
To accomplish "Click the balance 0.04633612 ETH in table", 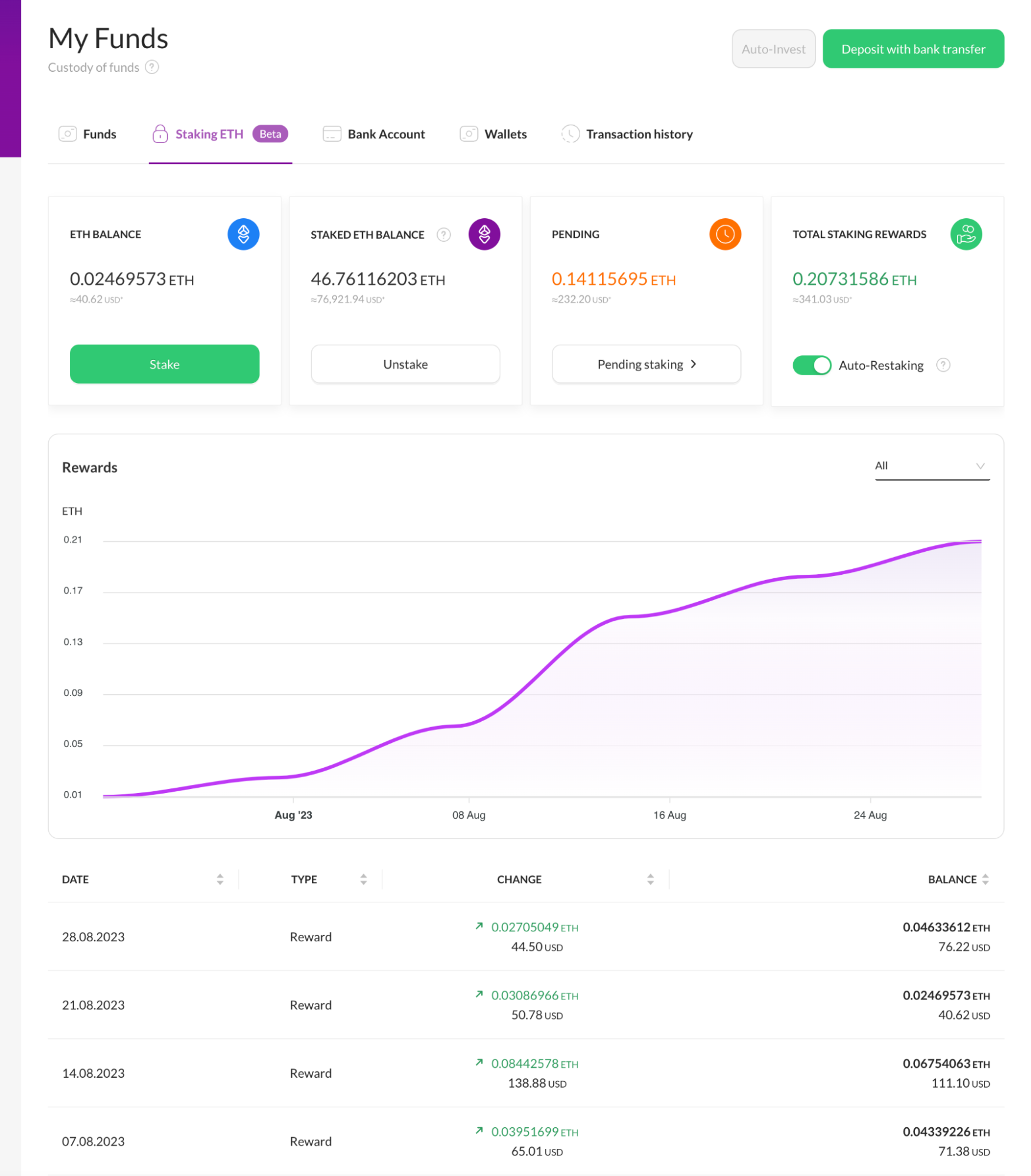I will pos(946,927).
